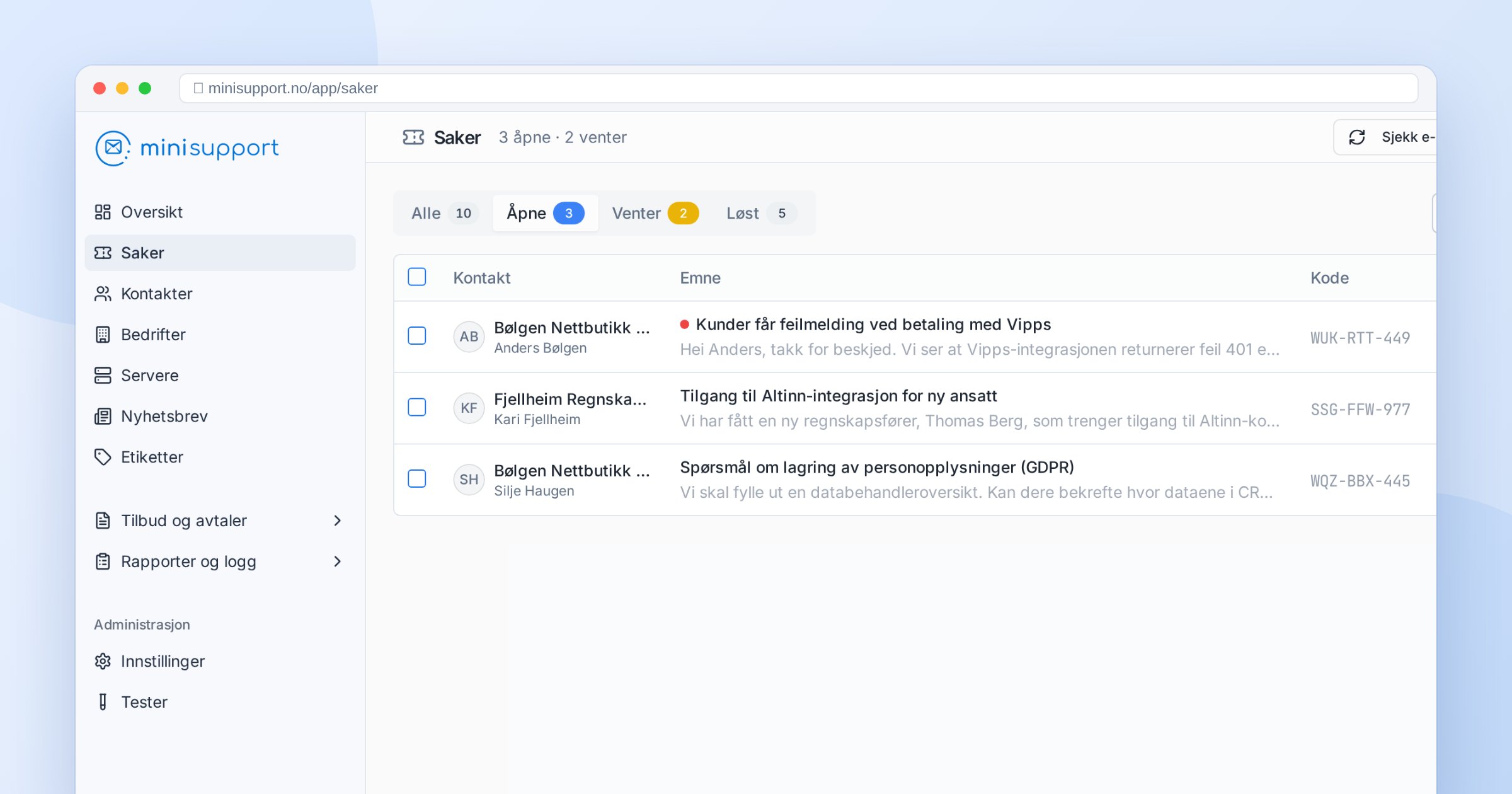Viewport: 1512px width, 794px height.
Task: Click the Innstillinger gear icon
Action: [103, 662]
